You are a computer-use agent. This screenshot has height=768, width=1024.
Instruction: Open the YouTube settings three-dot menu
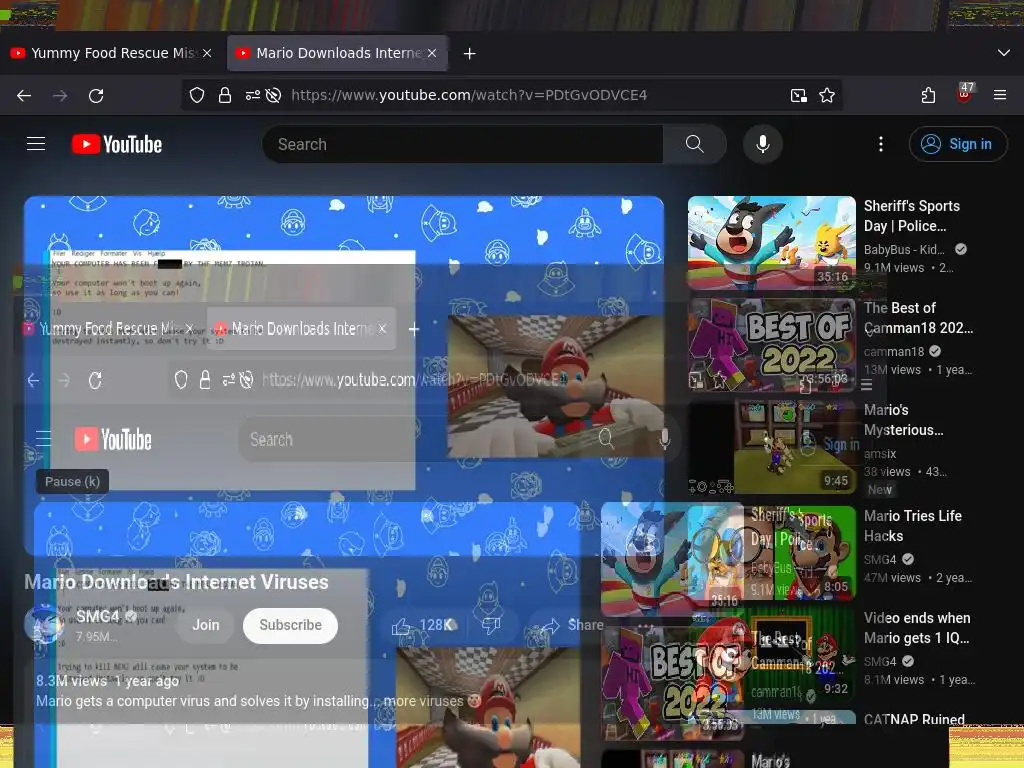point(881,144)
